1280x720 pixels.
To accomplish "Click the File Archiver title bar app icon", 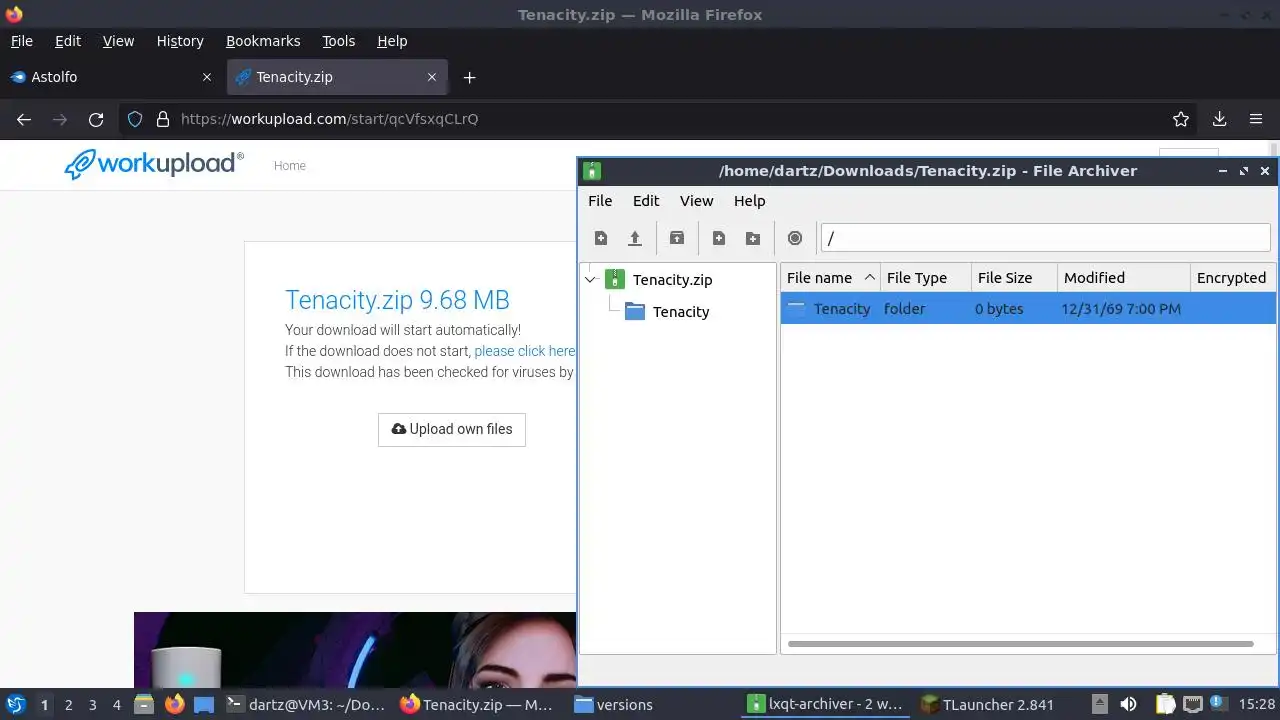I will click(x=592, y=171).
